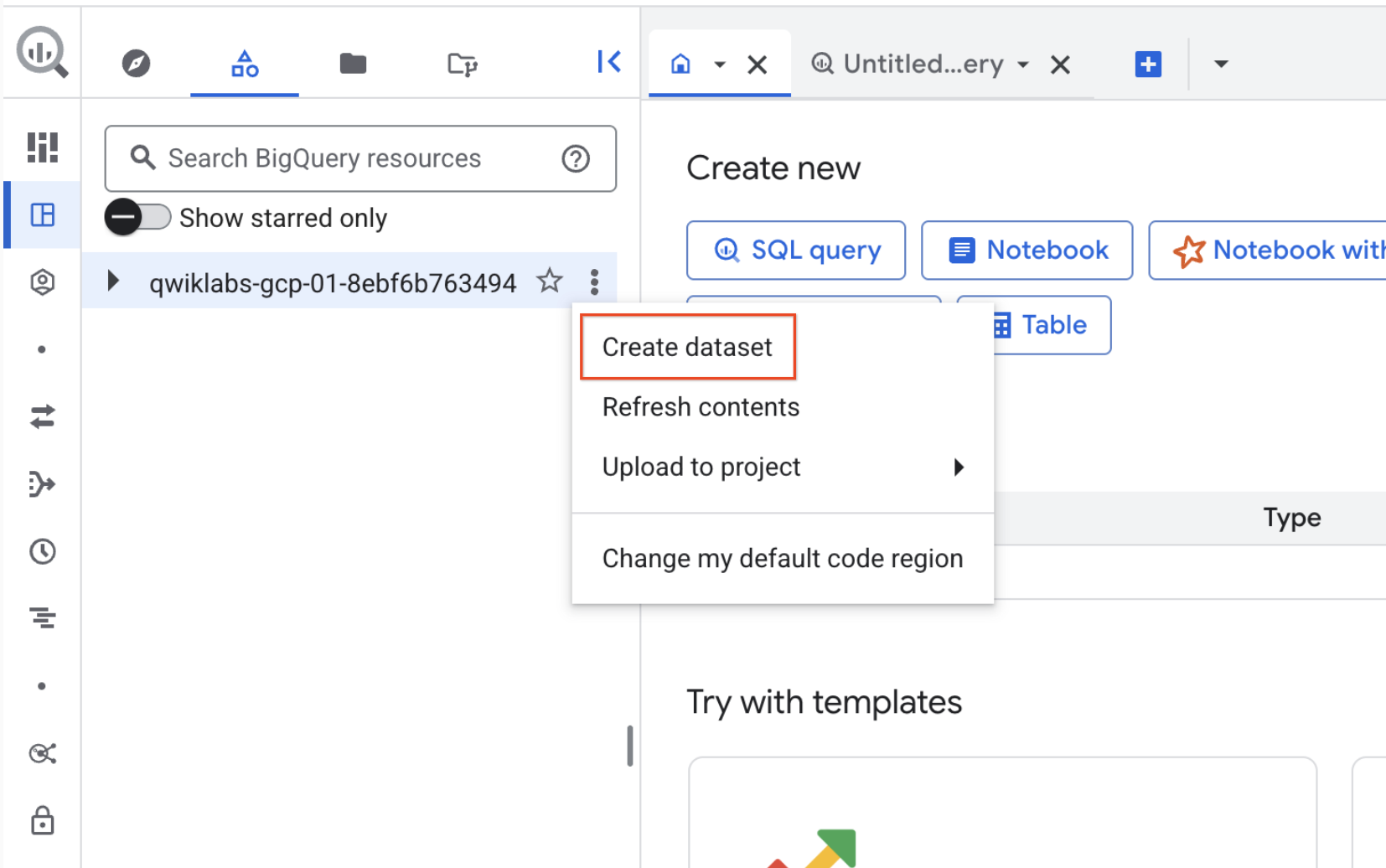The width and height of the screenshot is (1386, 868).
Task: Click the Notebook button
Action: point(1026,250)
